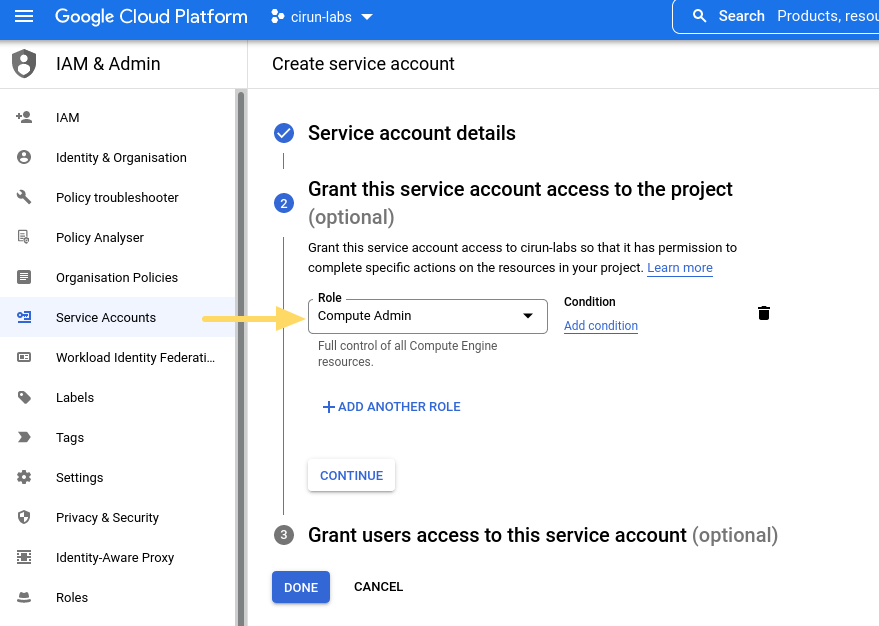Open the cirun-labs project selector
Image resolution: width=879 pixels, height=626 pixels.
[321, 16]
